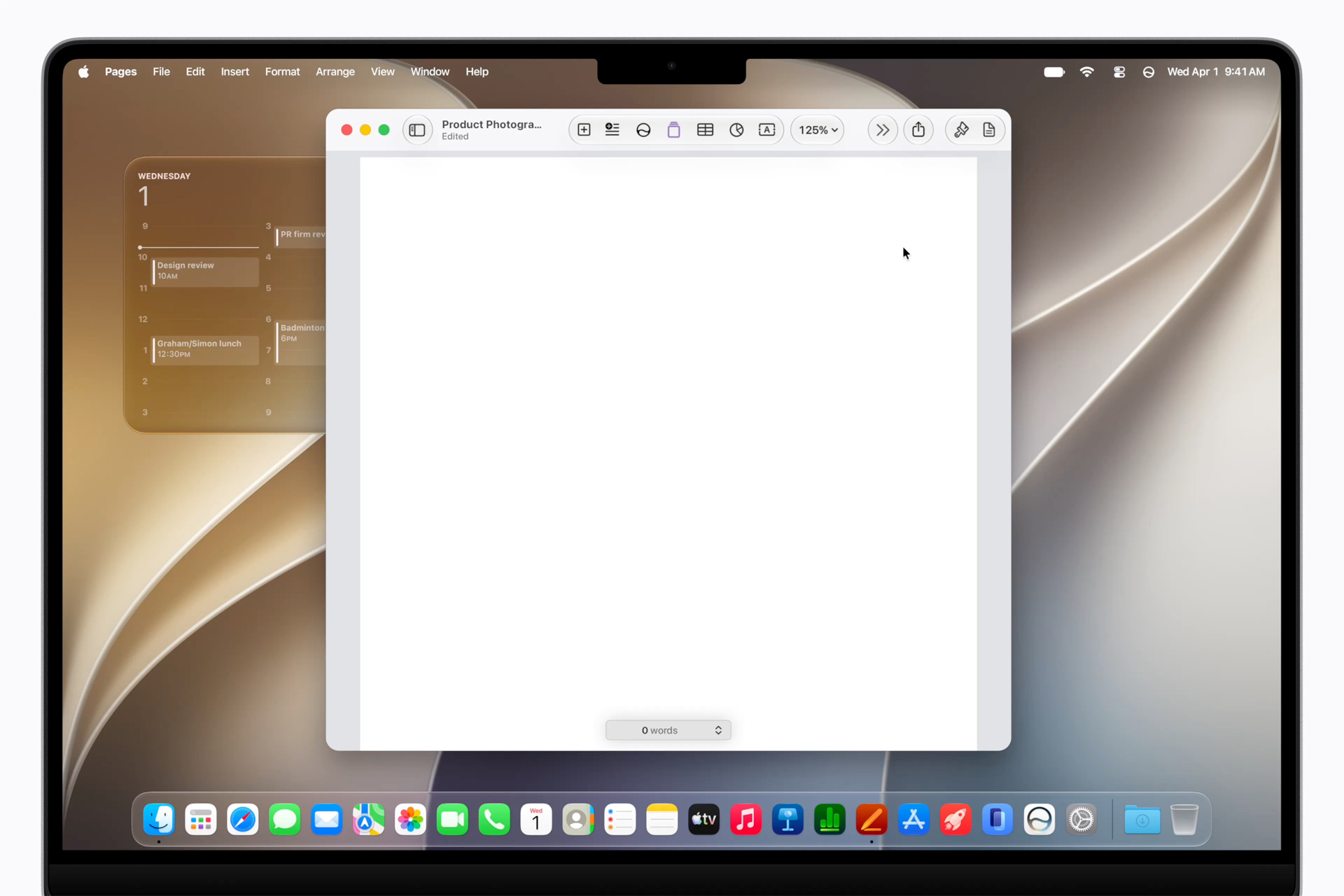Open System Settings from the Dock
Image resolution: width=1344 pixels, height=896 pixels.
pos(1081,819)
